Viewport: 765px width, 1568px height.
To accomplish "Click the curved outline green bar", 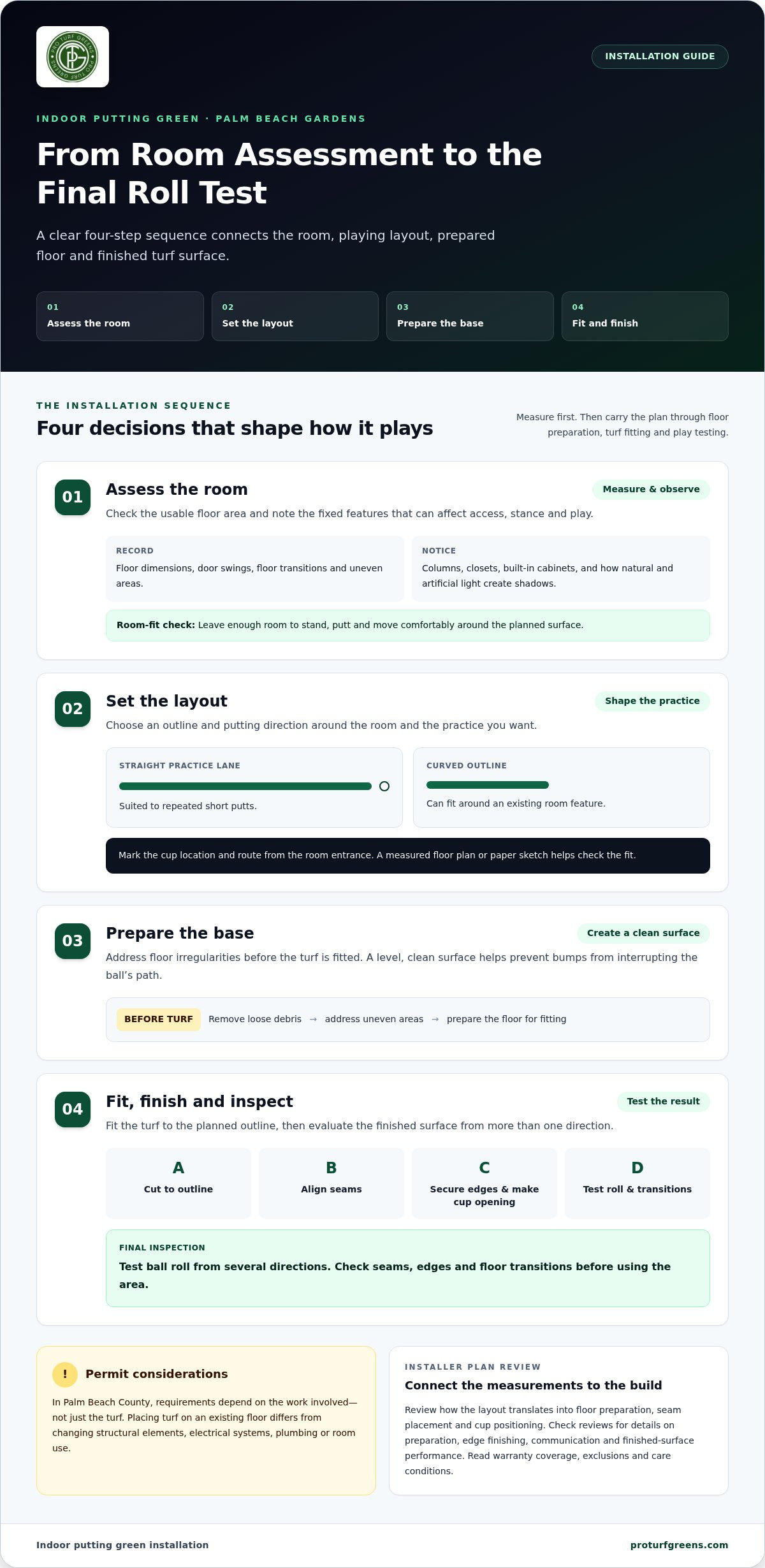I will coord(488,785).
